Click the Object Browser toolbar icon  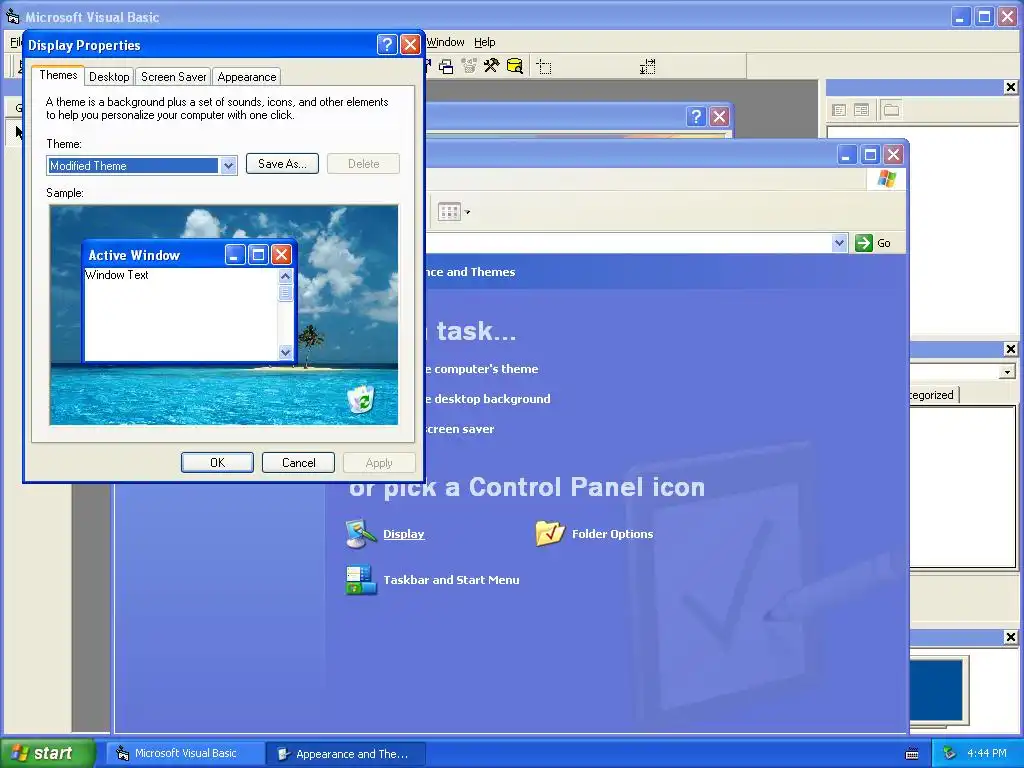[x=469, y=66]
